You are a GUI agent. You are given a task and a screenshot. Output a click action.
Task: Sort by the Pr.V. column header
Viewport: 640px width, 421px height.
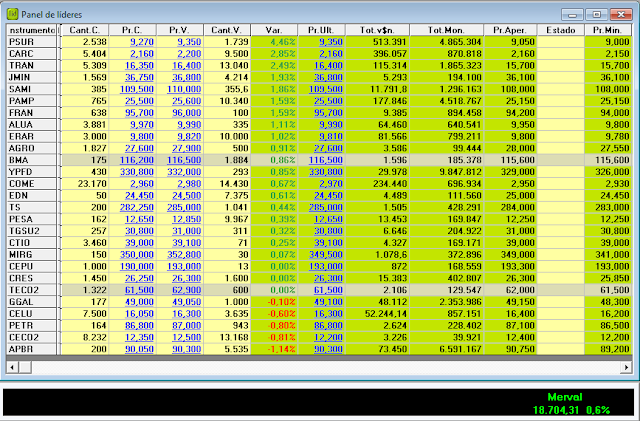(180, 30)
